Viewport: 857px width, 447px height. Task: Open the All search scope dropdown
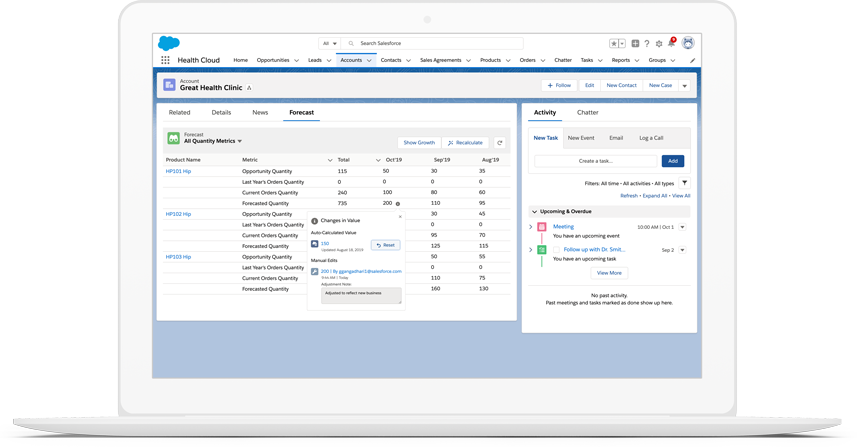(330, 43)
